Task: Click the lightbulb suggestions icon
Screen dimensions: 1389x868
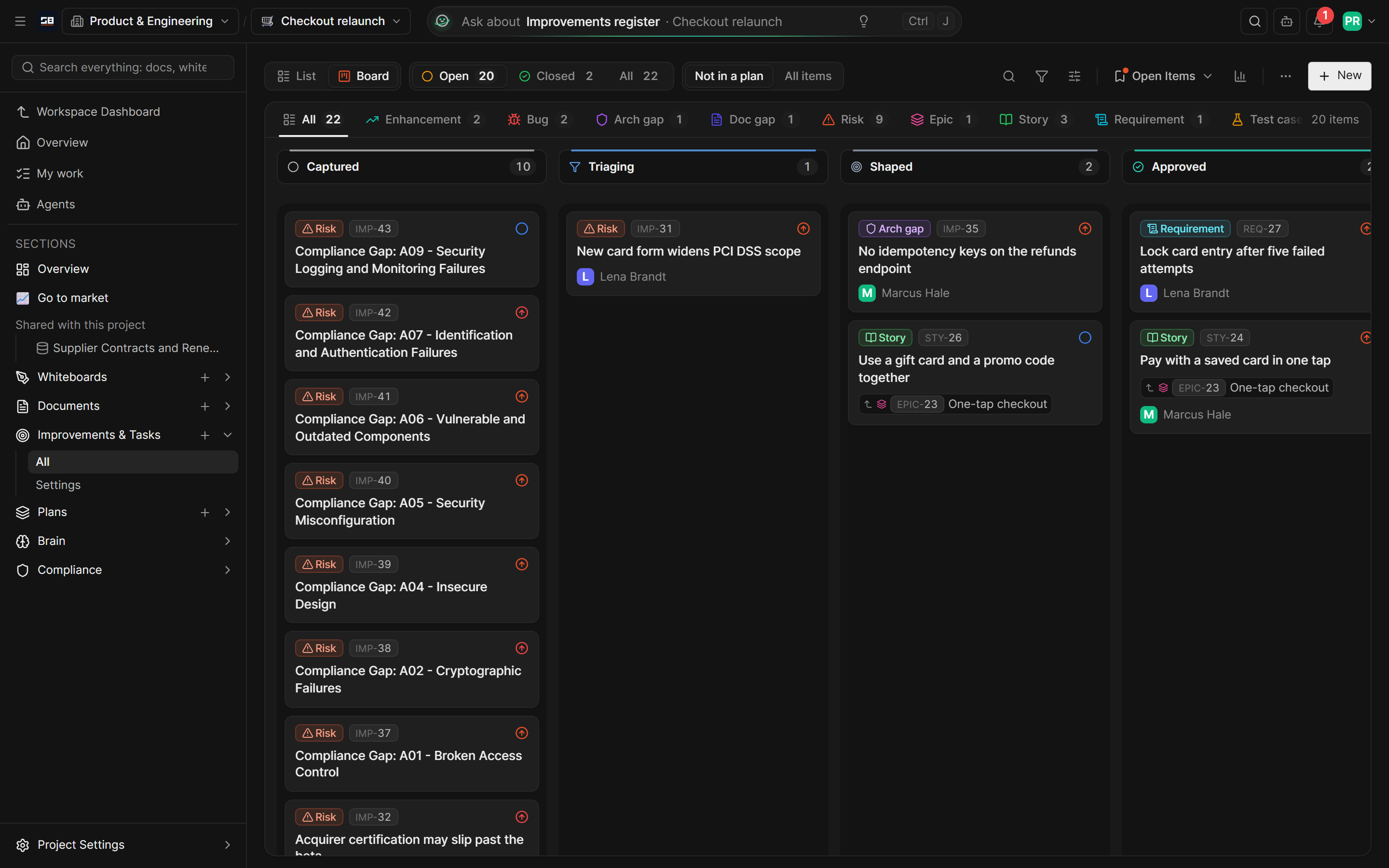Action: pos(863,21)
